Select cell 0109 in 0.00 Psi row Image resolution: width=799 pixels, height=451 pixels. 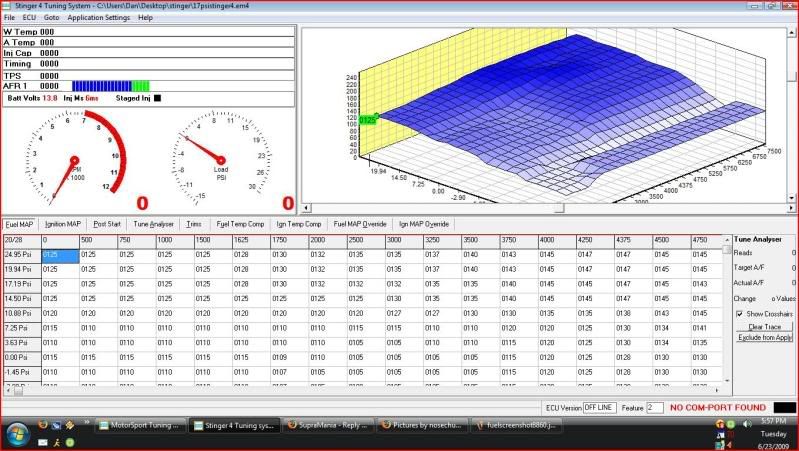click(289, 358)
